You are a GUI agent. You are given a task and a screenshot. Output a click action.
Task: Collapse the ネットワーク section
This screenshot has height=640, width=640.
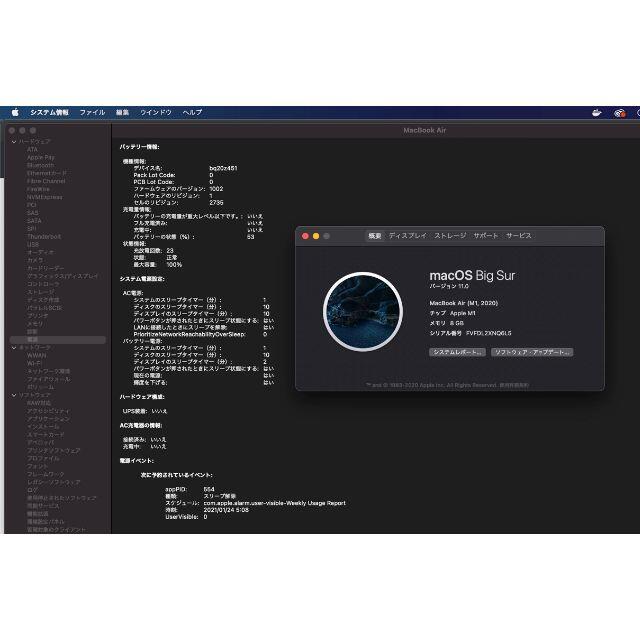tap(14, 348)
